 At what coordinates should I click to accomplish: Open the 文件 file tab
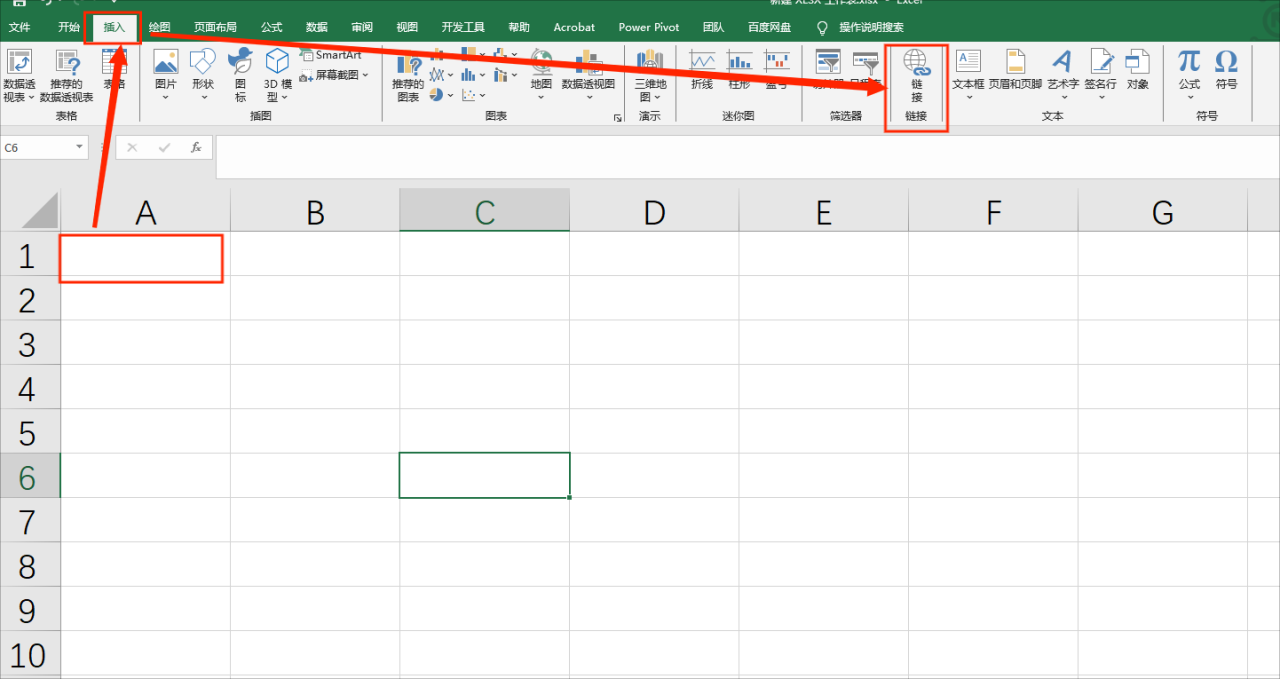(19, 27)
